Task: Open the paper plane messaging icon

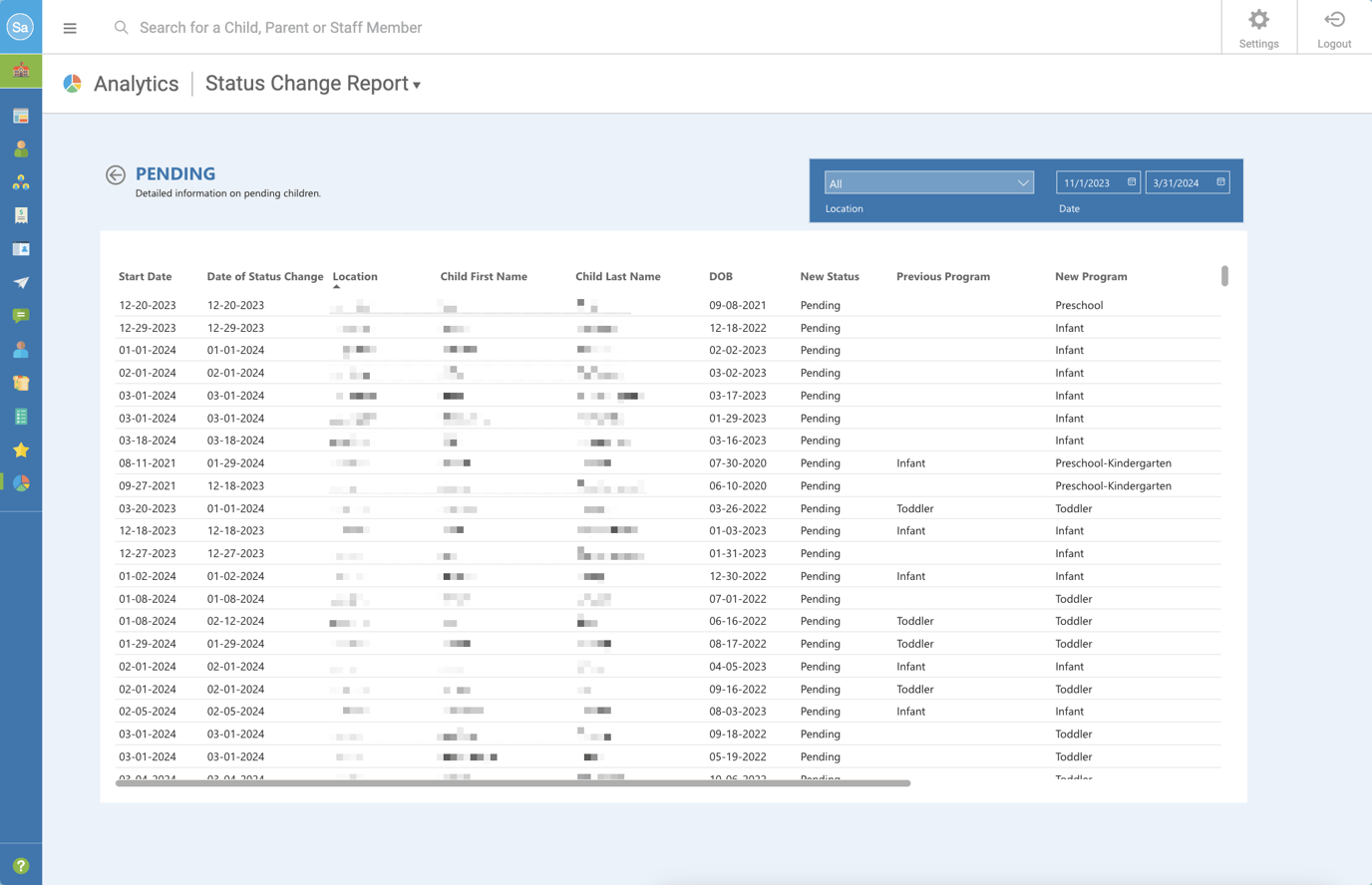Action: pyautogui.click(x=21, y=282)
